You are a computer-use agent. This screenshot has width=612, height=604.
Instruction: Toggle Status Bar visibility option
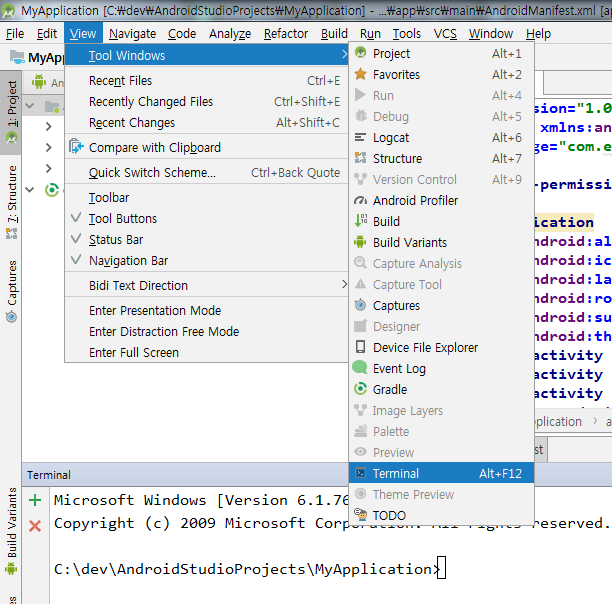tap(115, 240)
